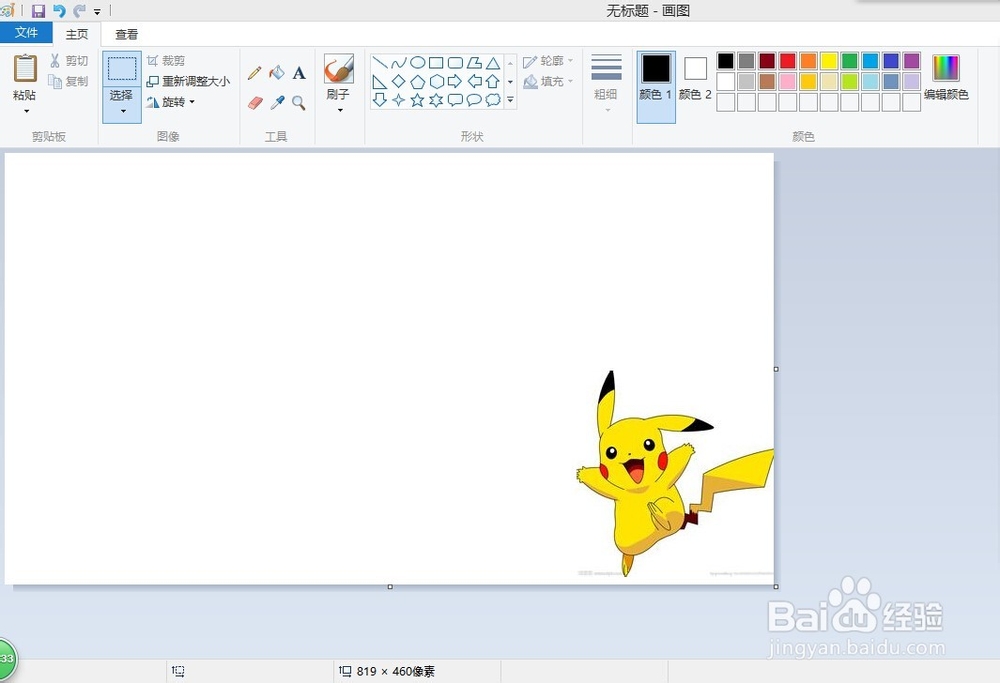The image size is (1000, 683).
Task: Open the Brush (刷子) dropdown arrow
Action: pos(339,110)
